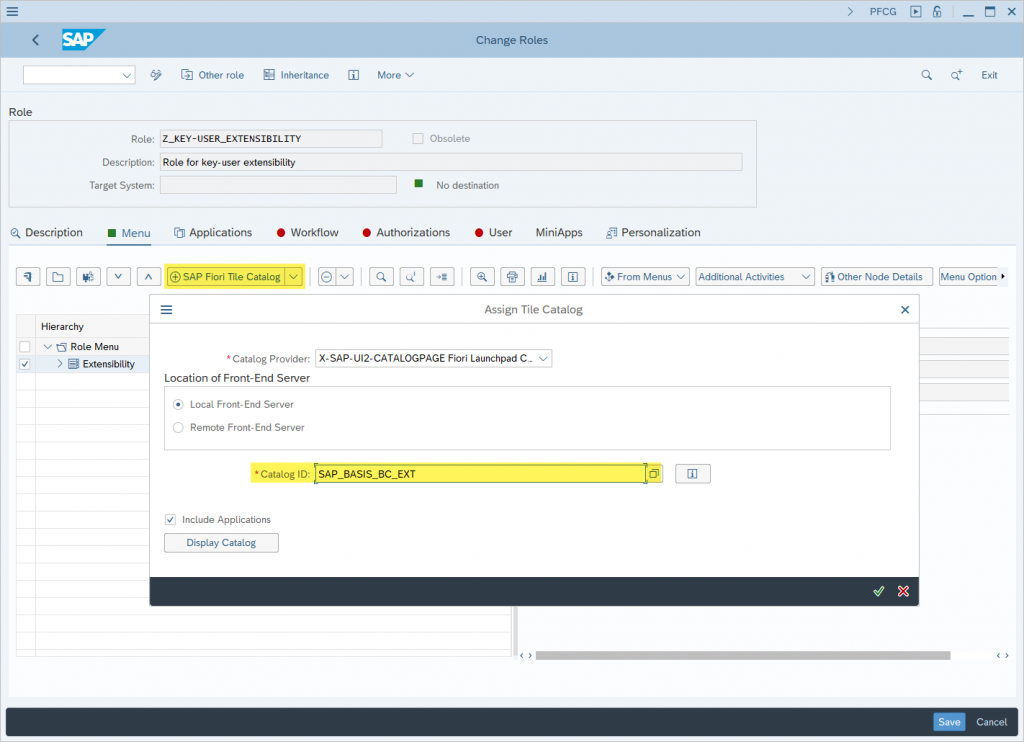This screenshot has height=742, width=1024.
Task: Select Remote Front-End Server radio button
Action: (178, 427)
